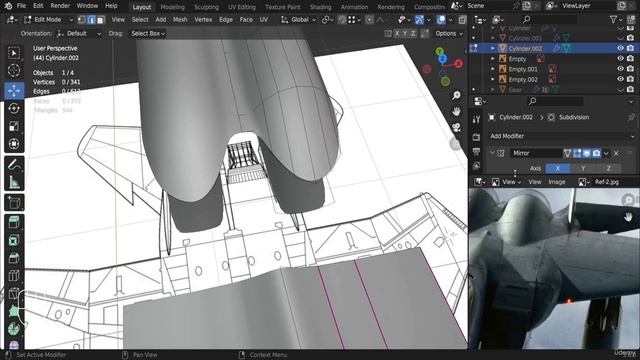The width and height of the screenshot is (640, 360).
Task: Activate the Cursor tool
Action: [x=14, y=71]
